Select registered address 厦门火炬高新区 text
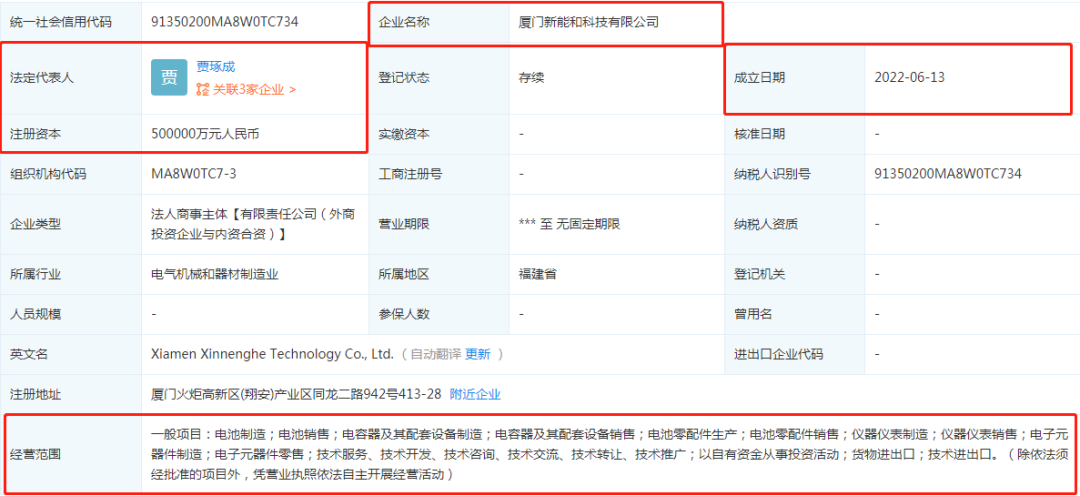Image resolution: width=1080 pixels, height=496 pixels. 295,395
